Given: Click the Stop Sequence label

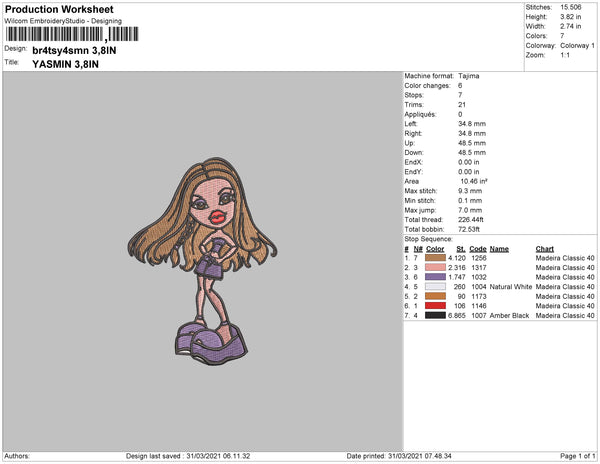Looking at the screenshot, I should pos(428,239).
